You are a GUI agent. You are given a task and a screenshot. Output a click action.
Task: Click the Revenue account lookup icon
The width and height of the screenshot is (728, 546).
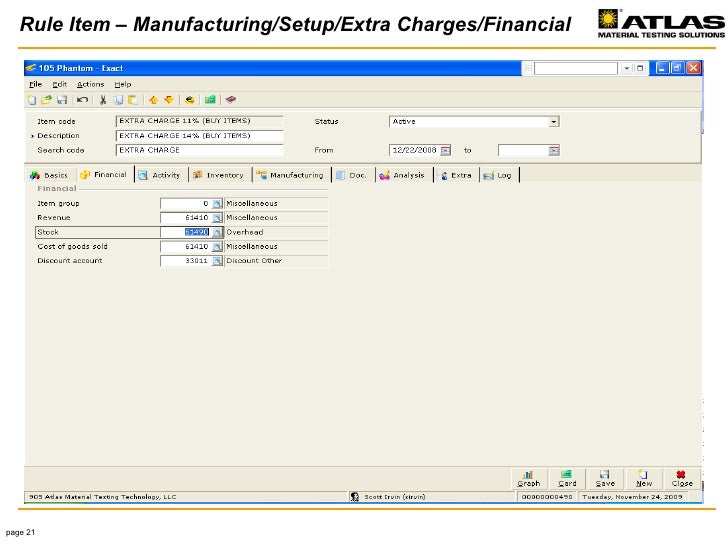pos(217,218)
